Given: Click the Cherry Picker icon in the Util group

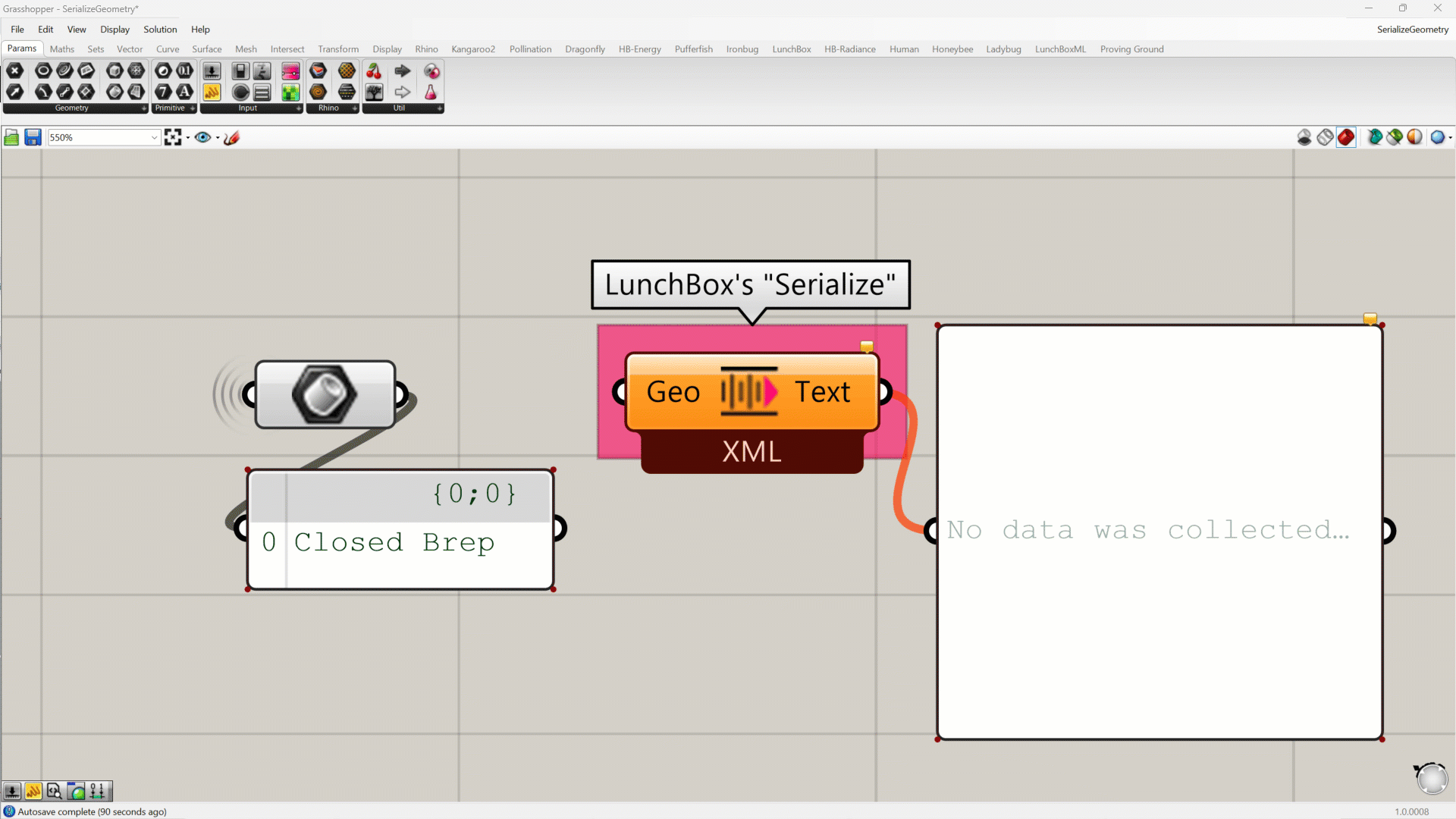Looking at the screenshot, I should [374, 71].
